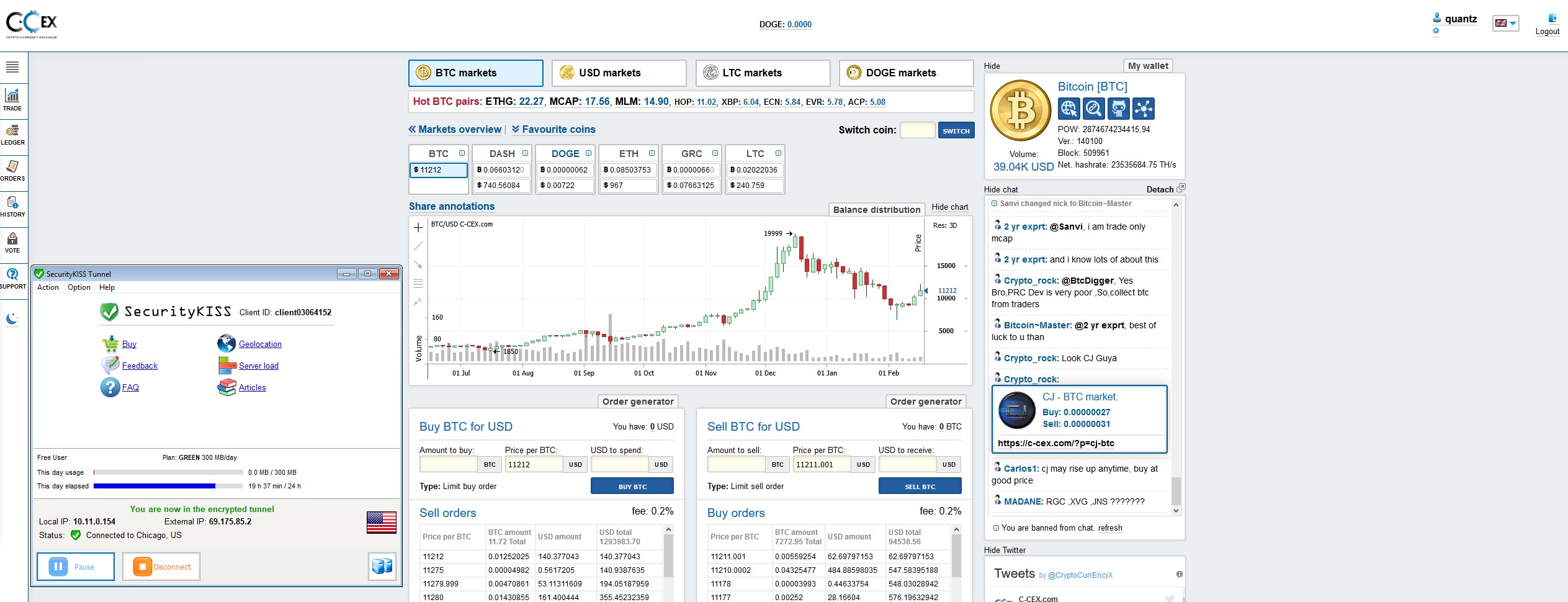This screenshot has height=602, width=1568.
Task: Click the BUY BTC button
Action: coord(632,486)
